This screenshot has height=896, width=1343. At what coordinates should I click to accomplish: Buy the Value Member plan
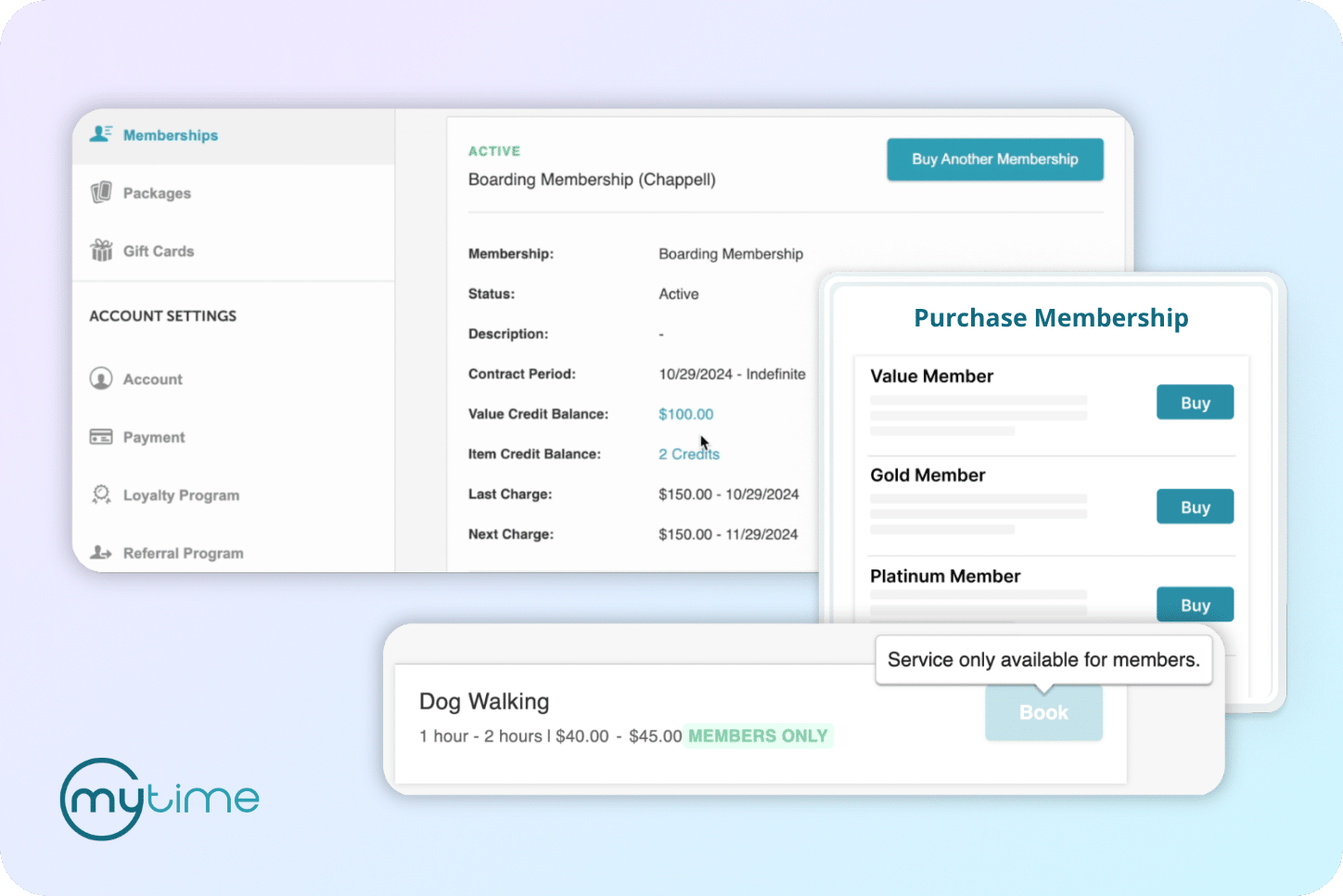pos(1195,403)
